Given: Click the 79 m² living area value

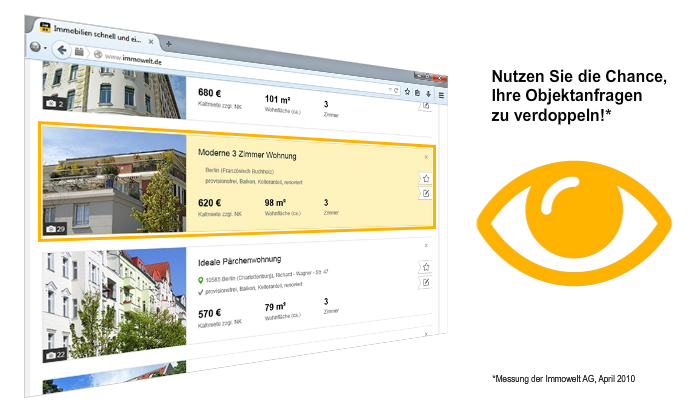Looking at the screenshot, I should tap(275, 307).
